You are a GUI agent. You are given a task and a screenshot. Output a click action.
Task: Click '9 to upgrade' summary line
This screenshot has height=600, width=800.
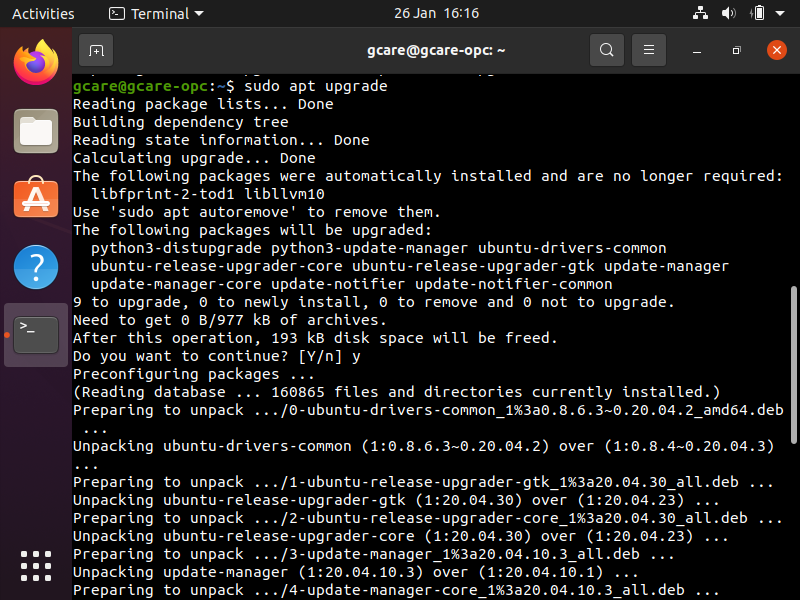(373, 302)
